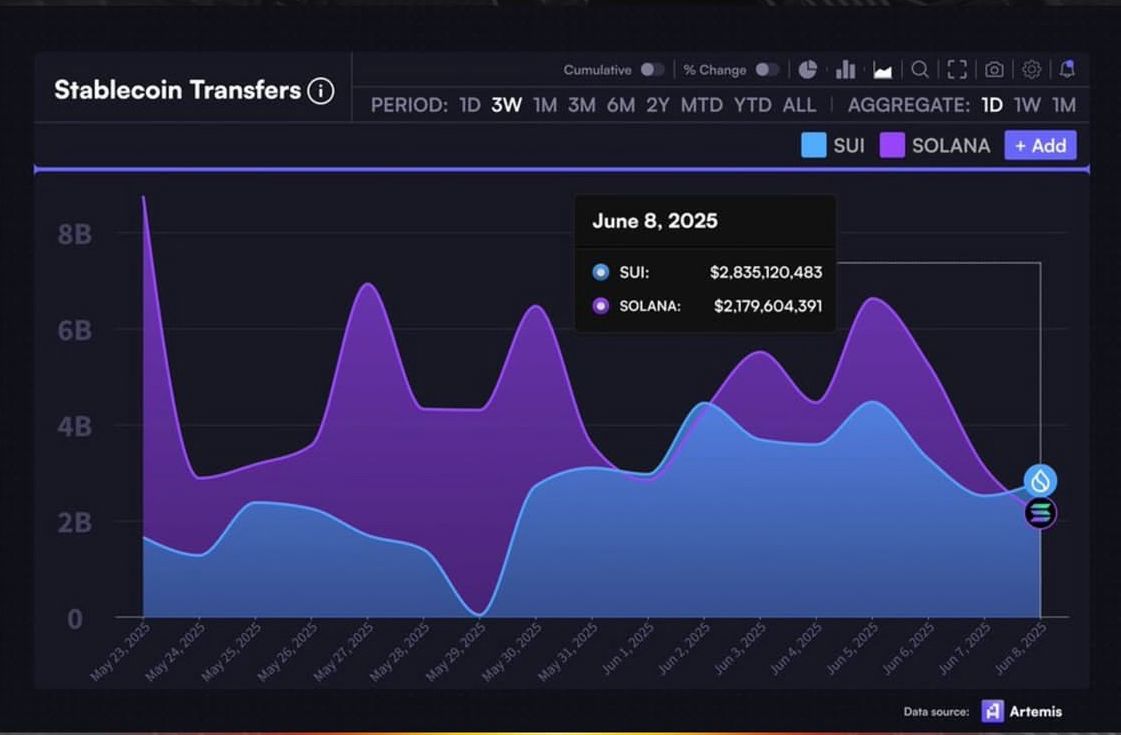Click the Artemis logo icon
The height and width of the screenshot is (735, 1121).
(992, 711)
